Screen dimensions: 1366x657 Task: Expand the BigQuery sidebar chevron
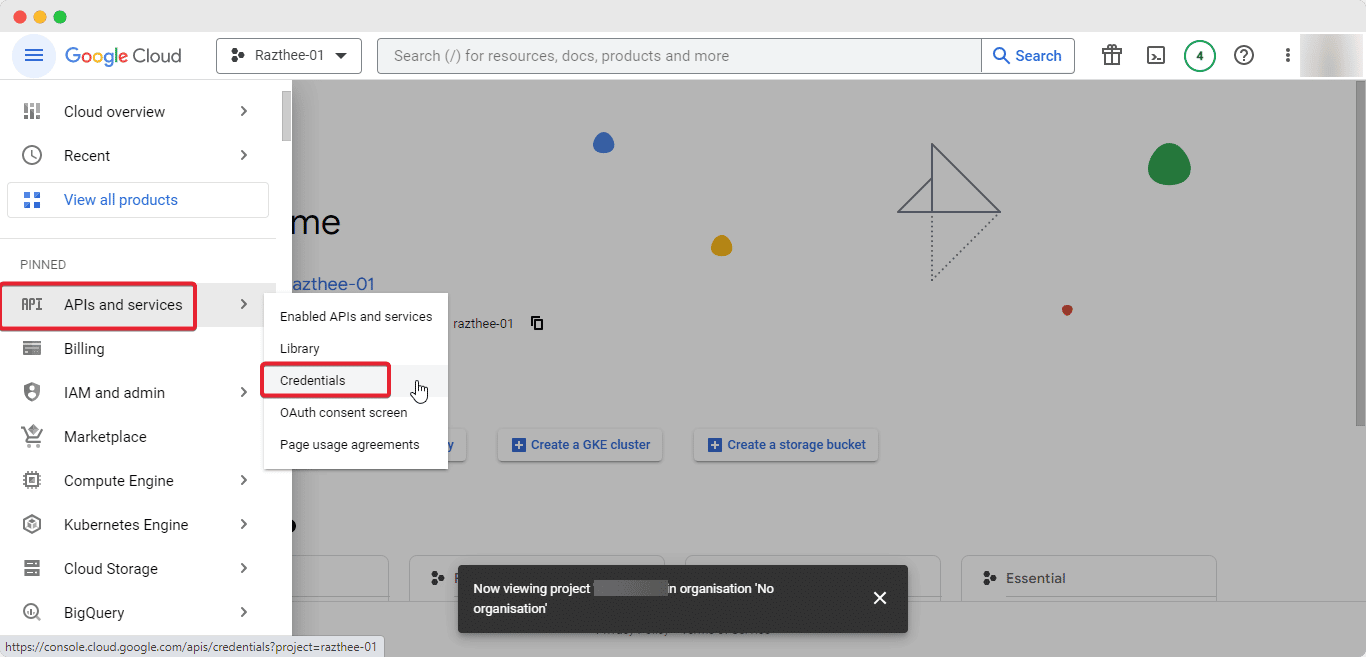pos(243,612)
